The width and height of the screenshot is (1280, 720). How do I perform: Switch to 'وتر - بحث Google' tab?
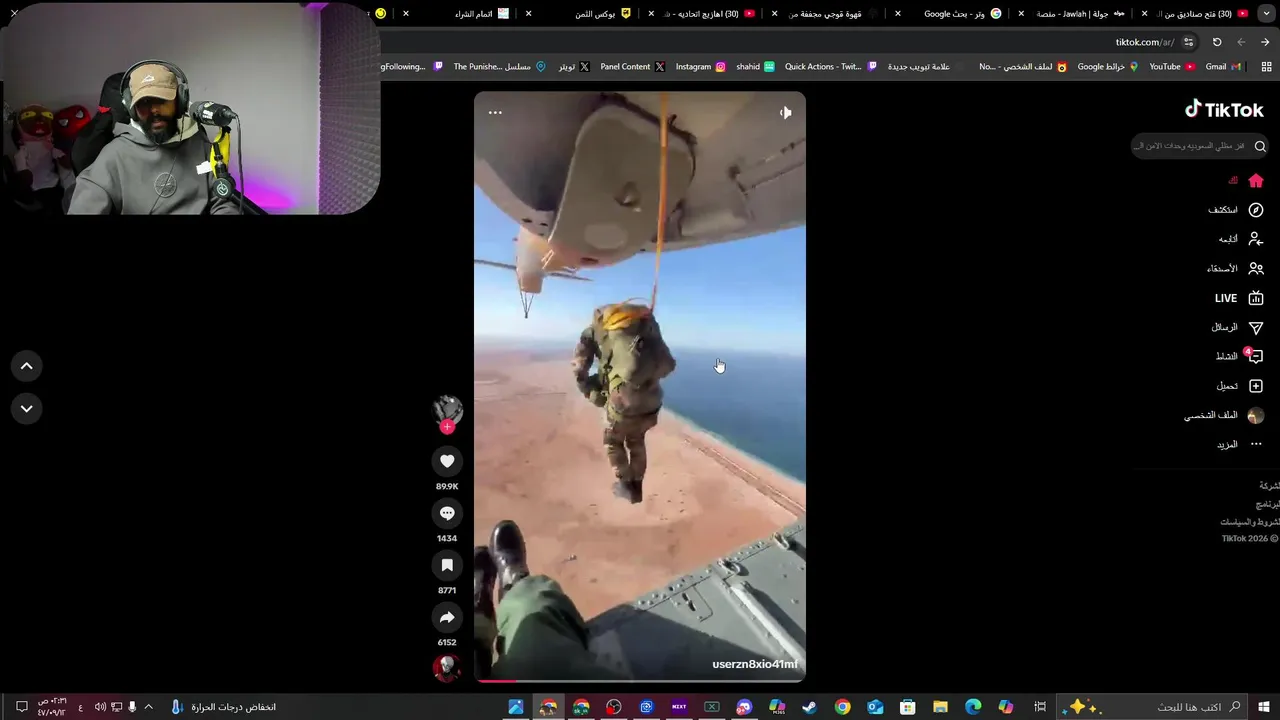960,14
